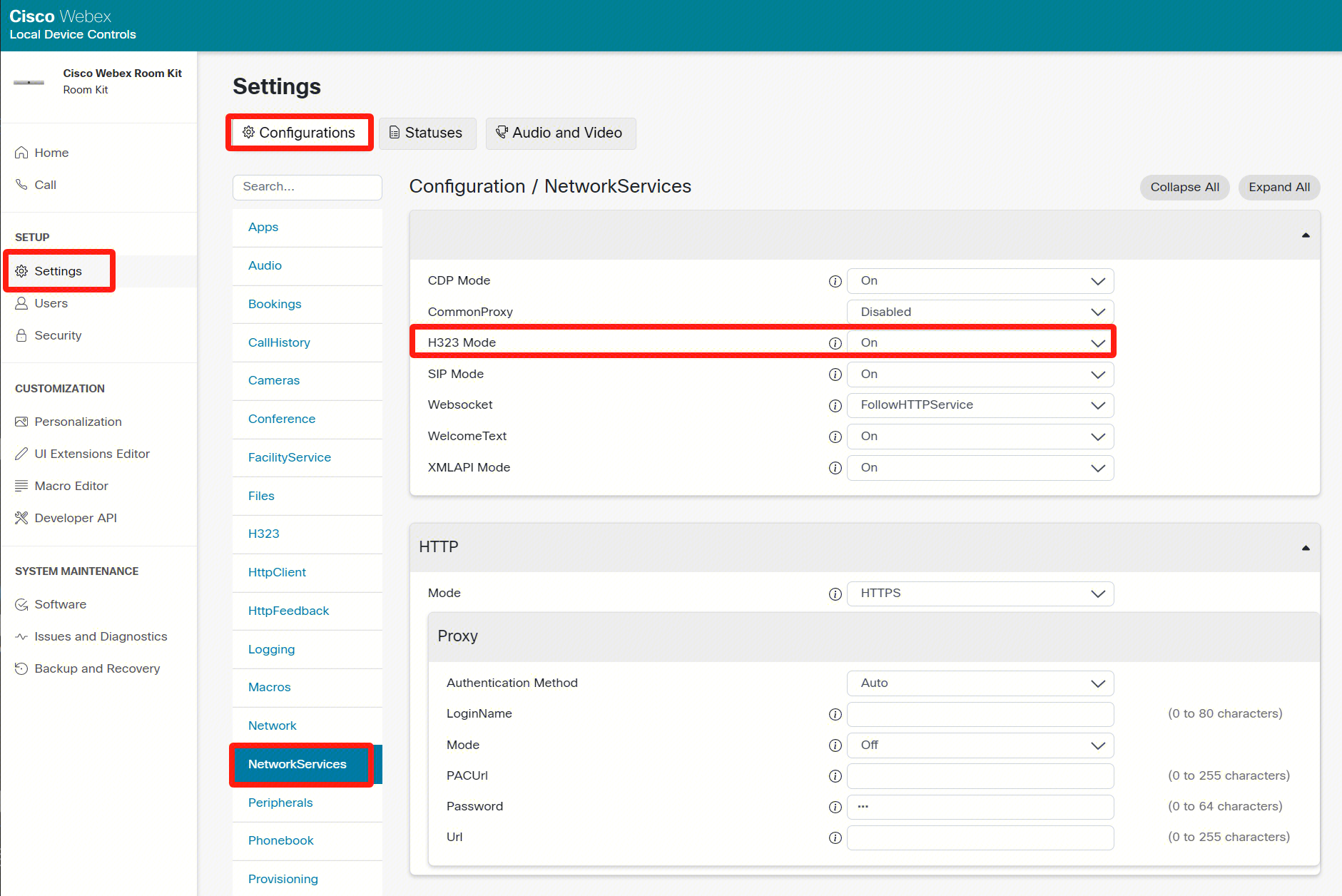Select the Provisioning category
The image size is (1342, 896).
(x=307, y=879)
